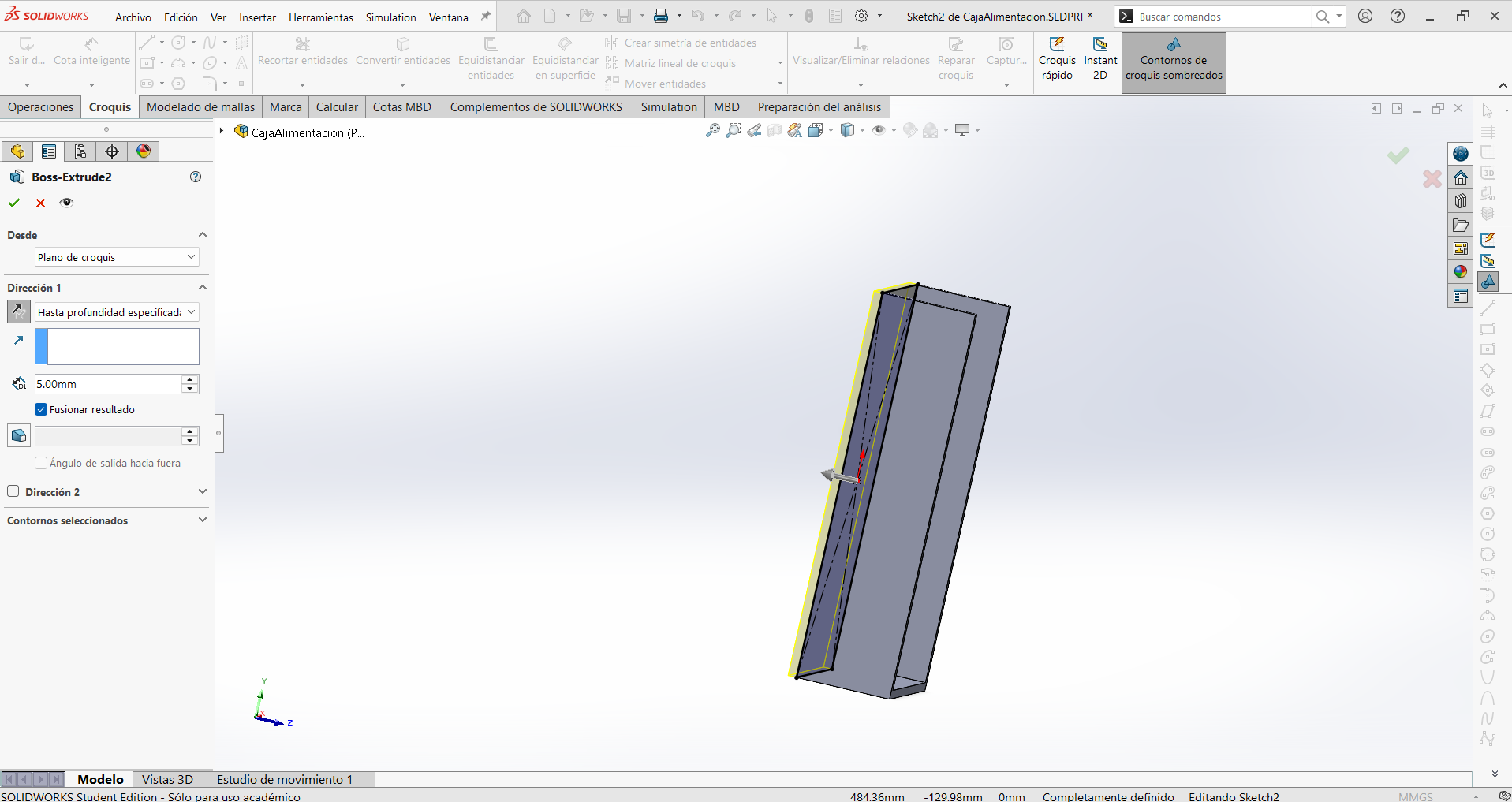Open DimXpertManager crosshair tab

[x=112, y=151]
